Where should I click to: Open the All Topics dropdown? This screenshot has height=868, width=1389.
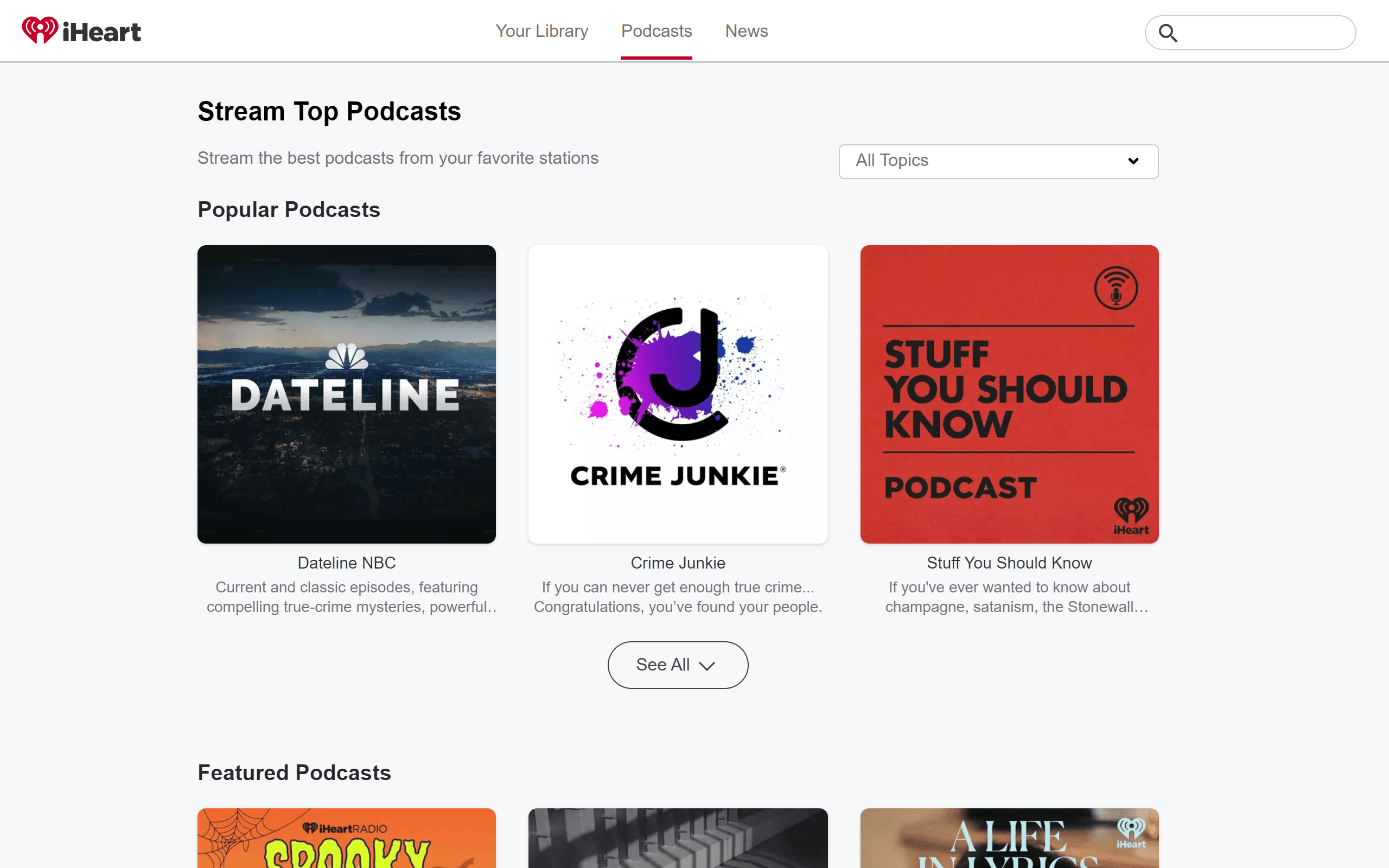[x=998, y=161]
